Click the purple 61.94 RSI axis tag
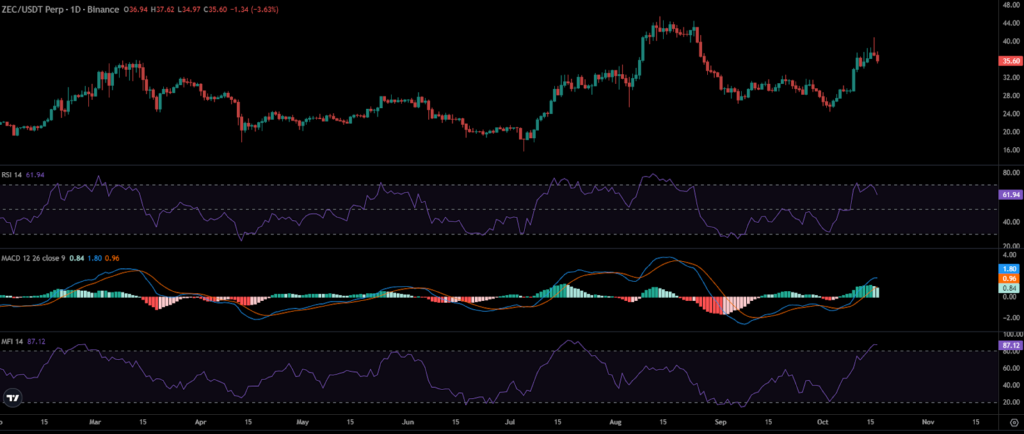1024x434 pixels. (x=1009, y=194)
